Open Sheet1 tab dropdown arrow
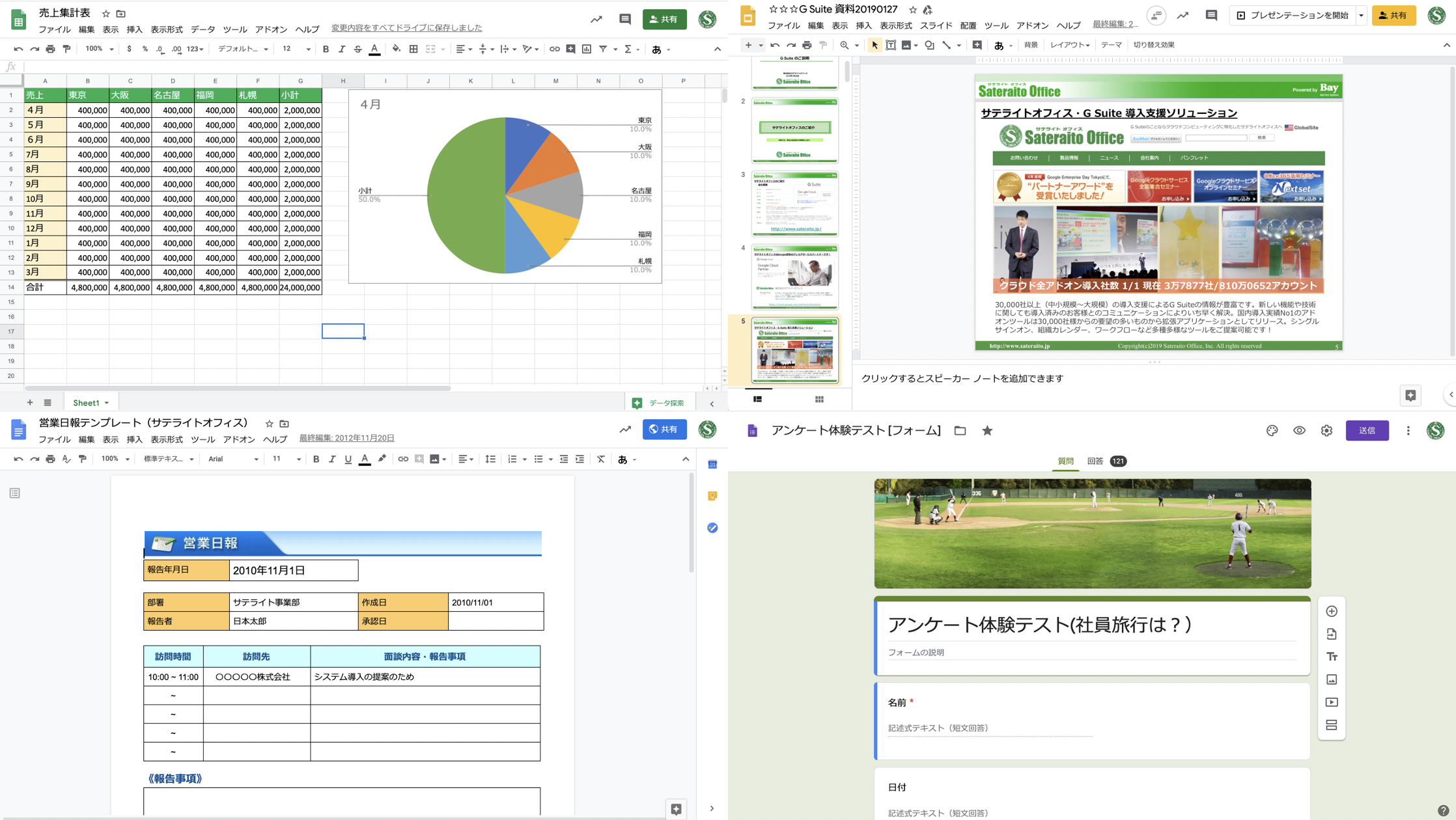This screenshot has width=1456, height=820. [x=107, y=403]
